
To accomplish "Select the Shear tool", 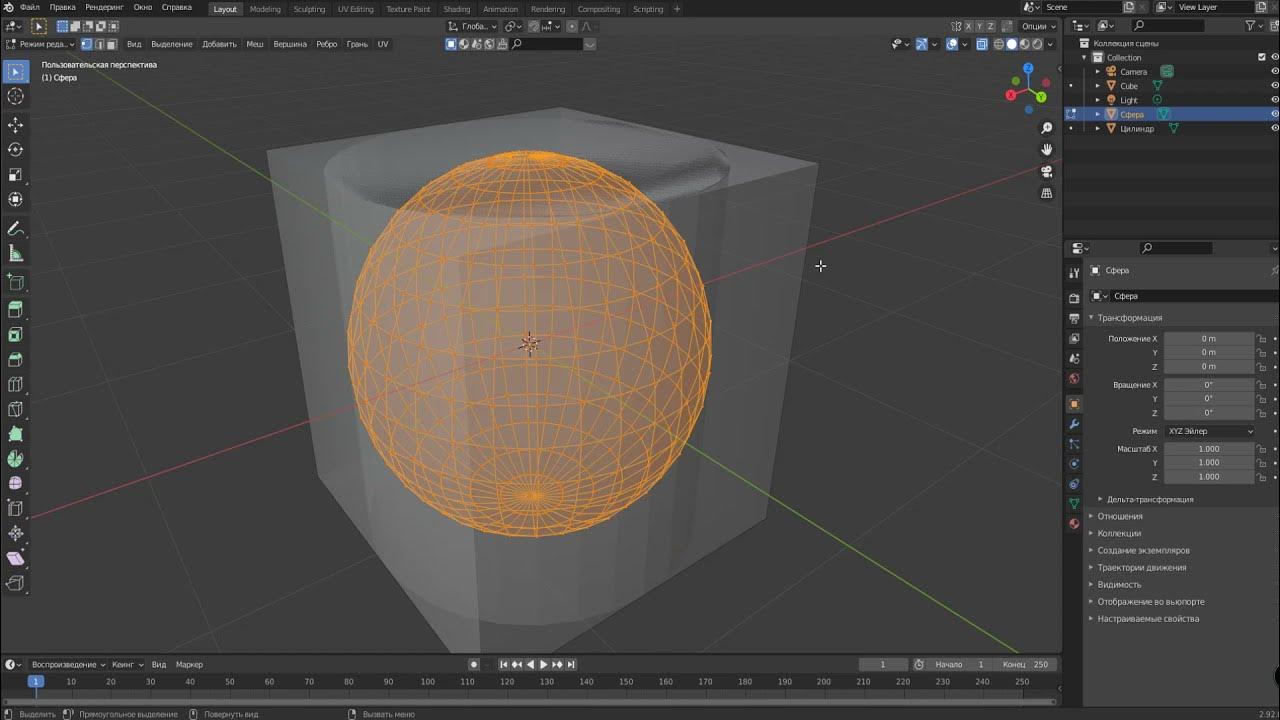I will tap(16, 559).
